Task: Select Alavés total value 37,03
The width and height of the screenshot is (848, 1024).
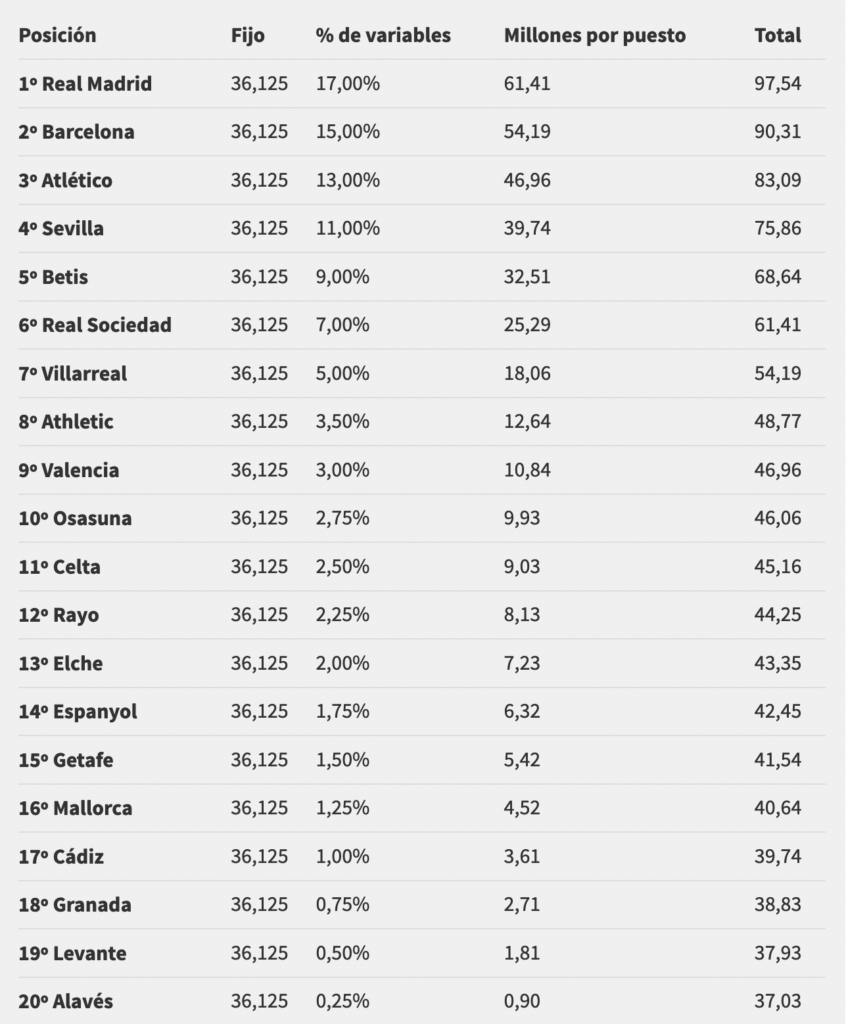Action: (x=777, y=1002)
